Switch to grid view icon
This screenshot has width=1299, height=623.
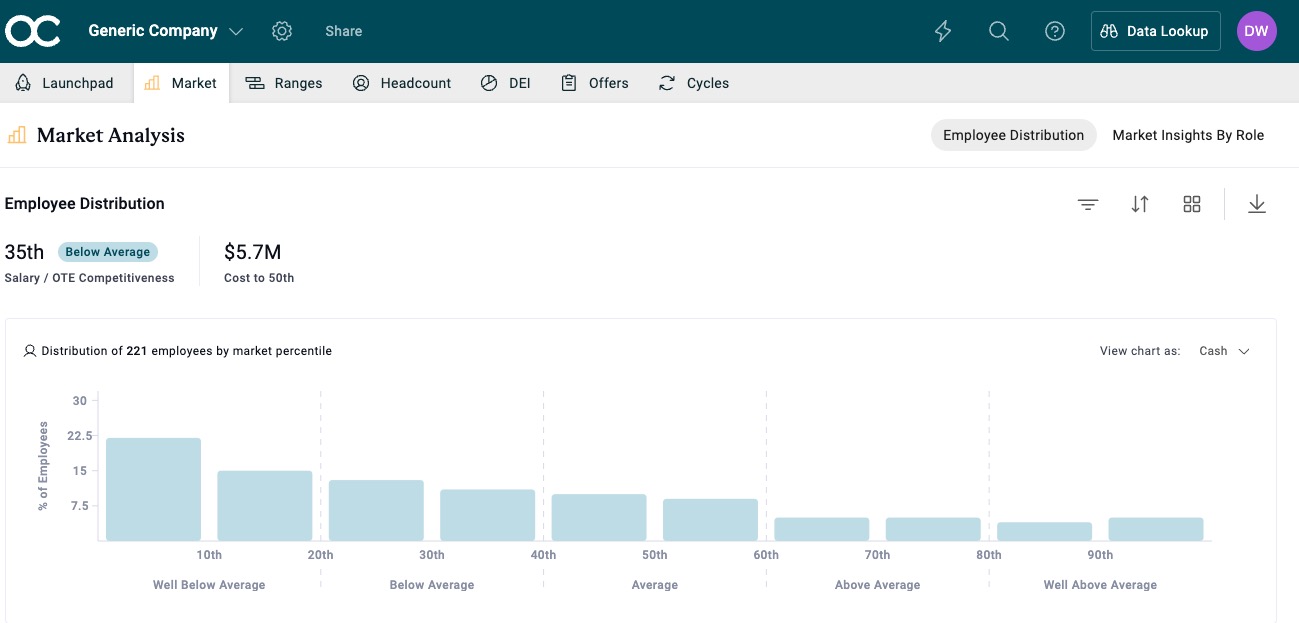(x=1191, y=204)
